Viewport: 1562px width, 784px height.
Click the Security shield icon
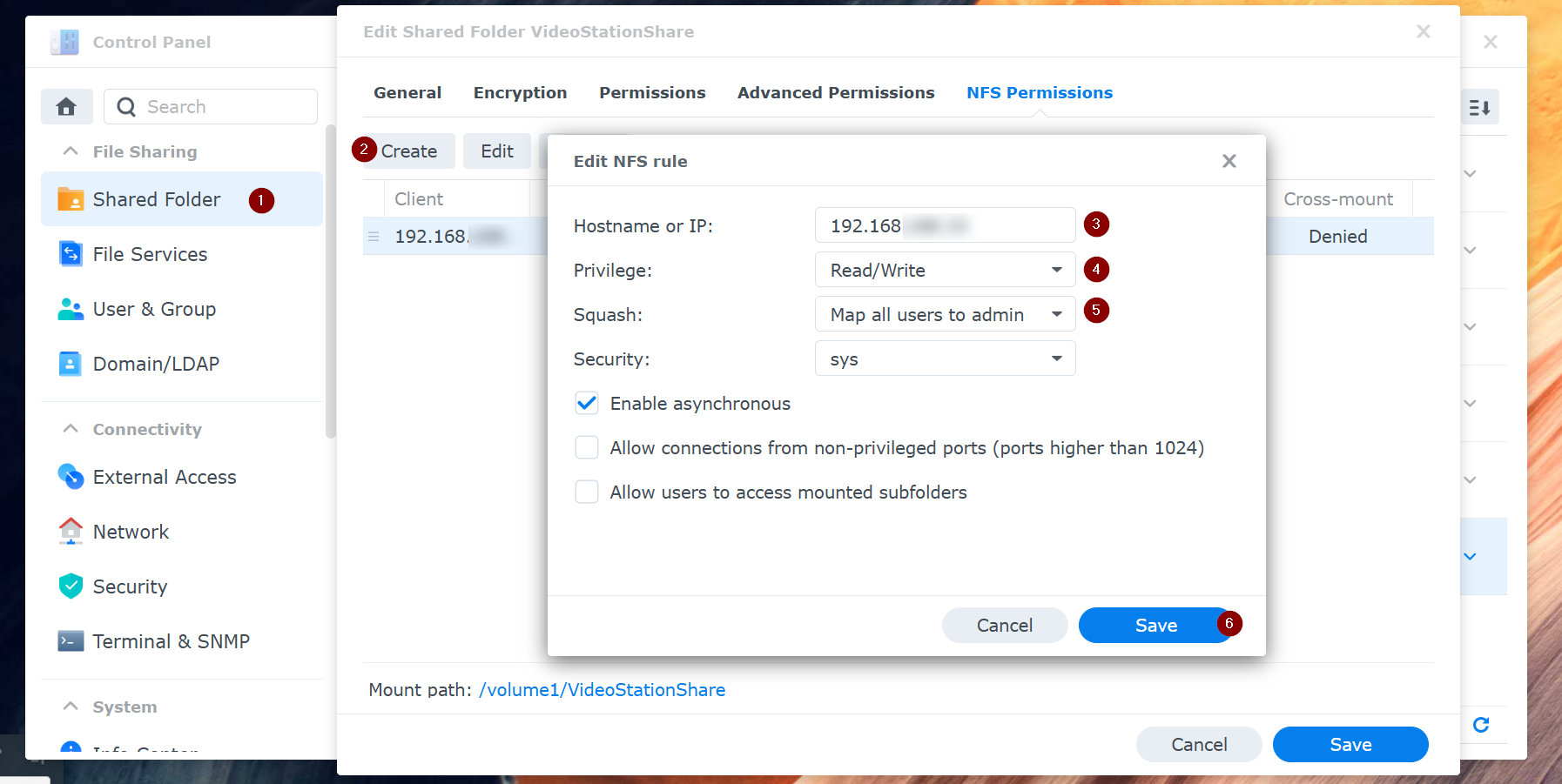coord(71,586)
